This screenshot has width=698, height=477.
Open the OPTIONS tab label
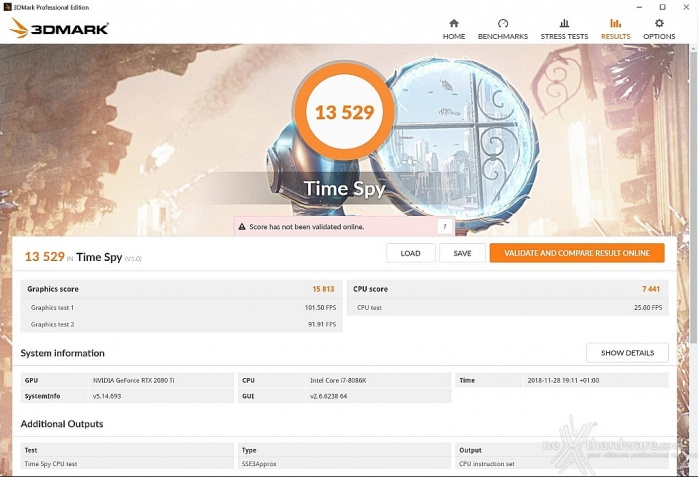659,36
